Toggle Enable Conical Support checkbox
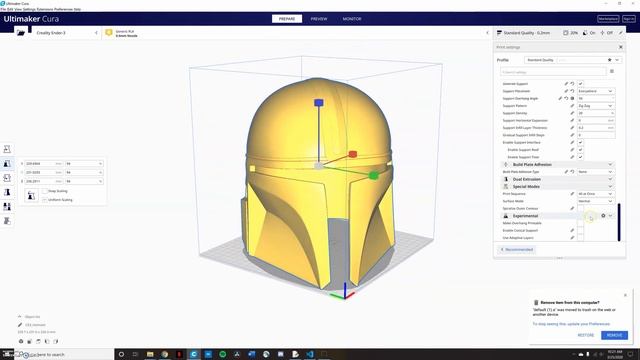640x360 pixels. pos(580,231)
